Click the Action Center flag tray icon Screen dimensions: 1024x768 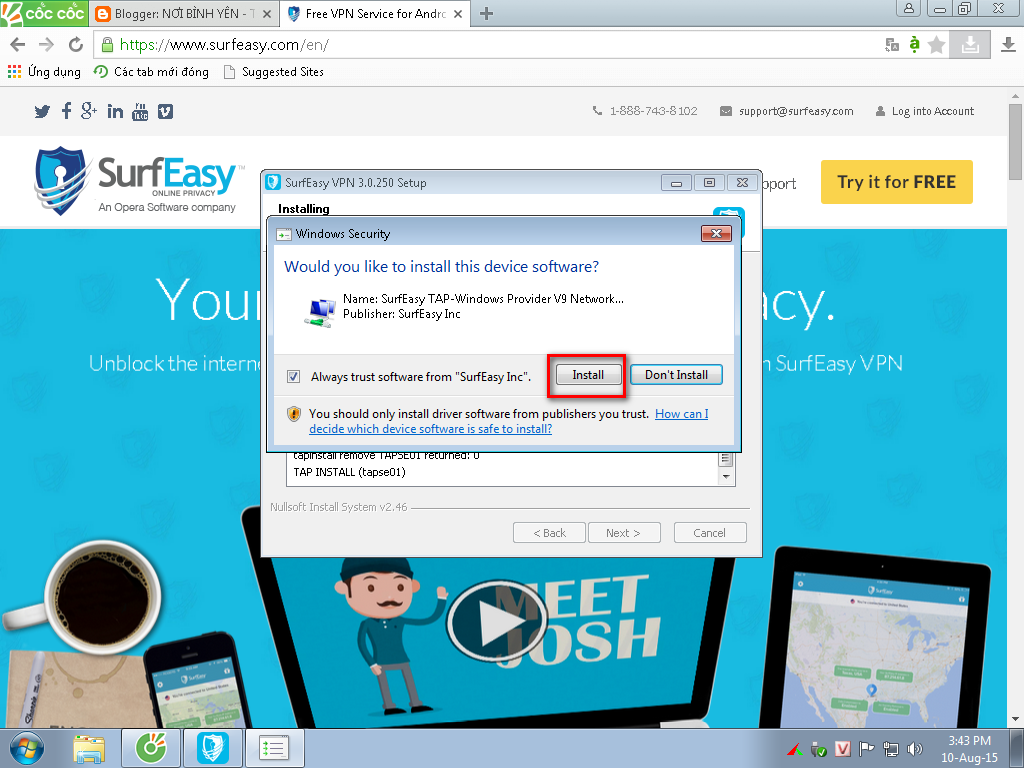click(866, 749)
